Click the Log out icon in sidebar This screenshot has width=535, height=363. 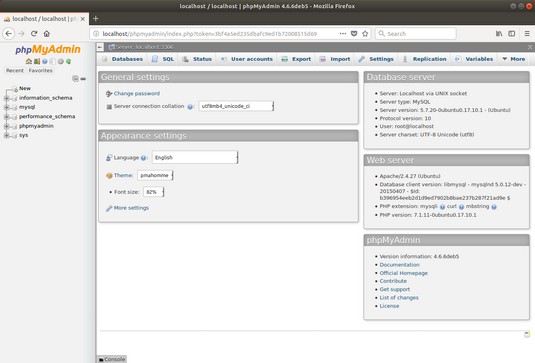tap(37, 61)
